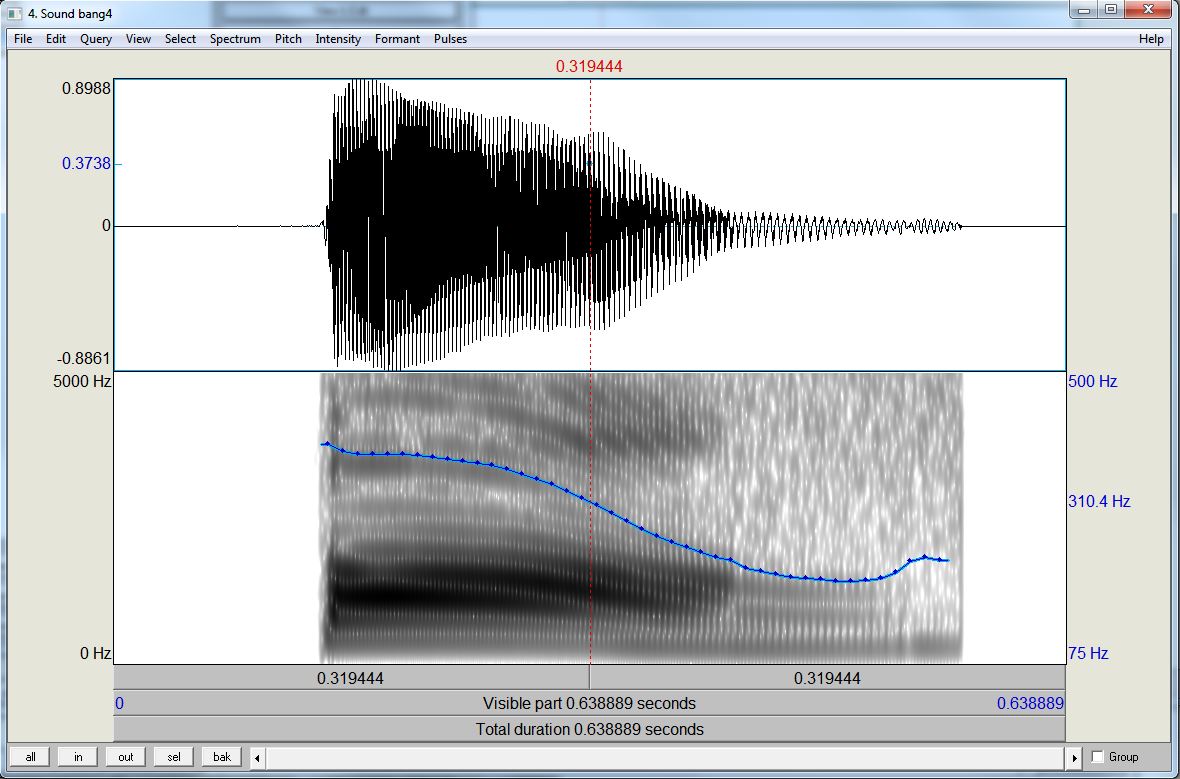Open the Intensity menu

coord(338,39)
